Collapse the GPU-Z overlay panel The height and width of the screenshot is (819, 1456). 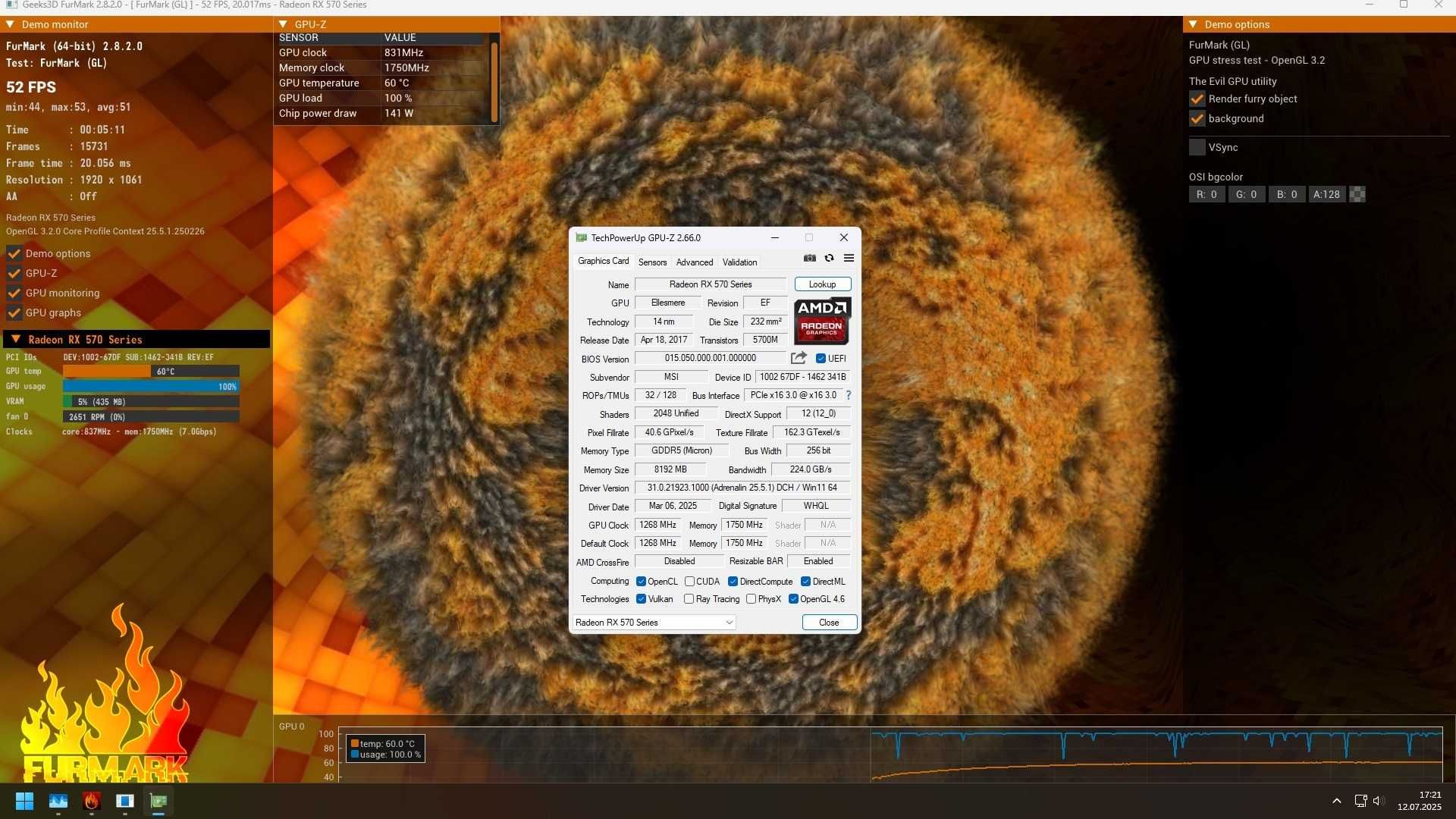pyautogui.click(x=283, y=24)
